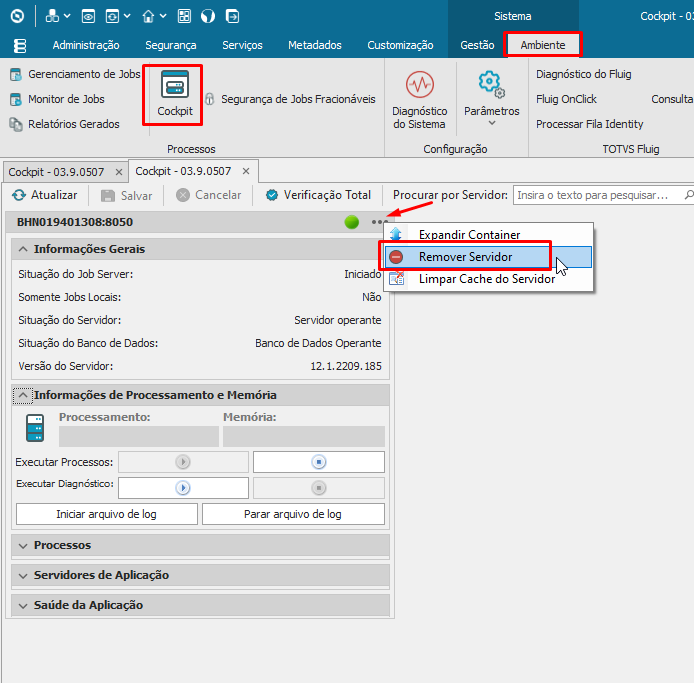
Task: Collapse Informações de Processamento e Memória section
Action: point(24,395)
